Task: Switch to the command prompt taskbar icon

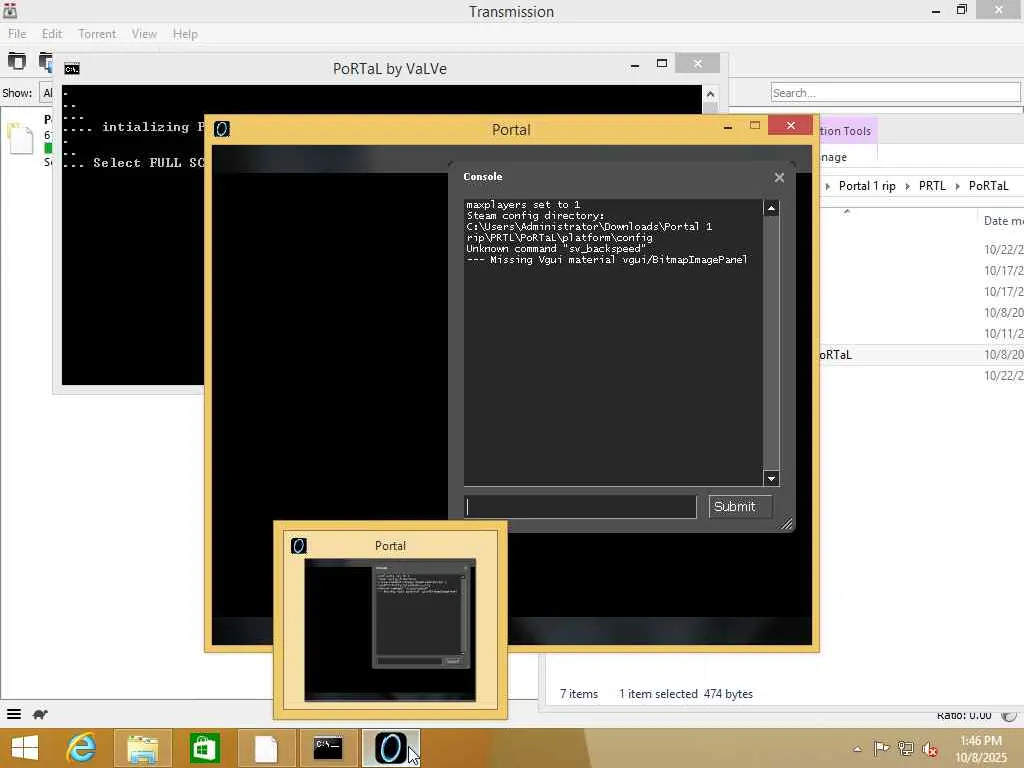Action: coord(328,748)
